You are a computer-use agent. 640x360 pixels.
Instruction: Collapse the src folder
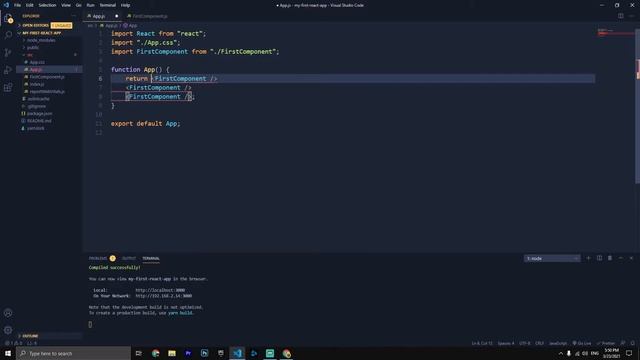tap(30, 55)
